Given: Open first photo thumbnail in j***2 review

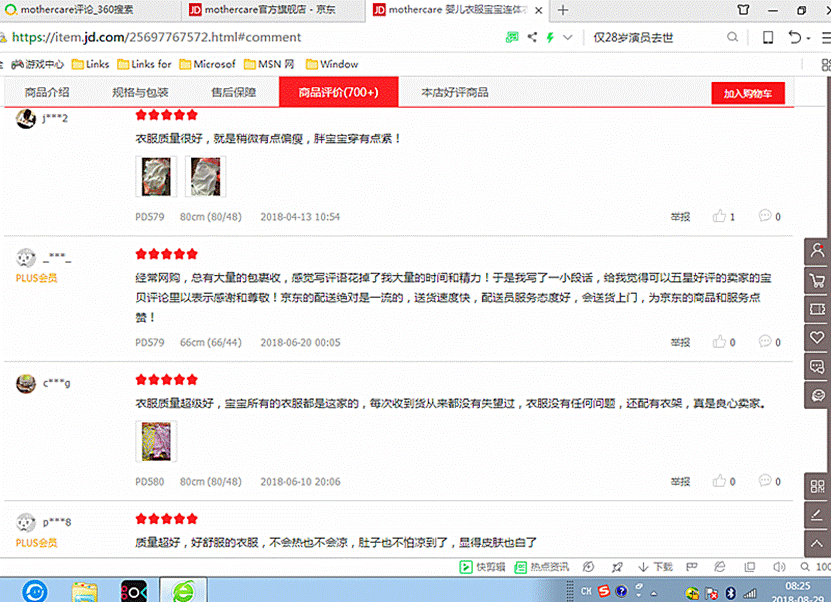Looking at the screenshot, I should (149, 177).
